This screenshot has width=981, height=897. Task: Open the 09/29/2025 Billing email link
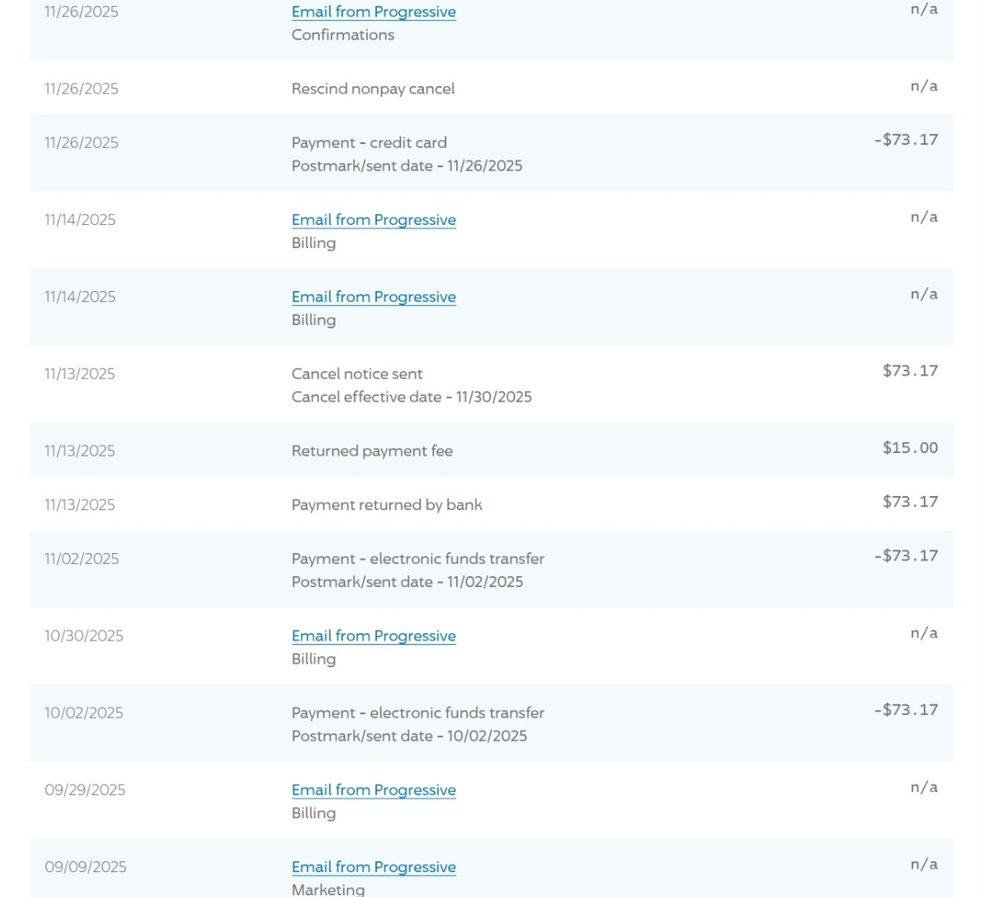[373, 790]
